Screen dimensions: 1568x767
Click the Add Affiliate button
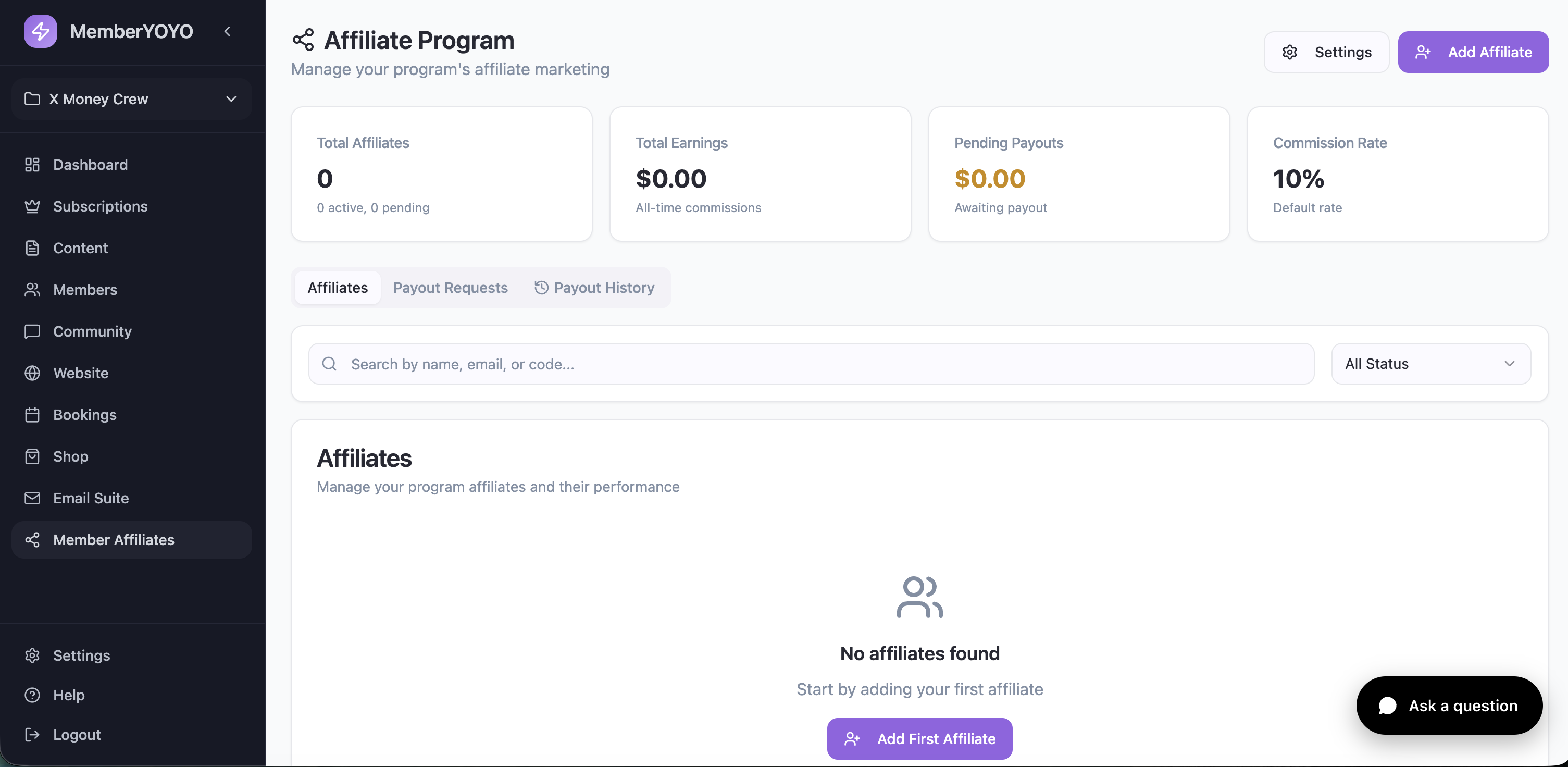pyautogui.click(x=1474, y=52)
